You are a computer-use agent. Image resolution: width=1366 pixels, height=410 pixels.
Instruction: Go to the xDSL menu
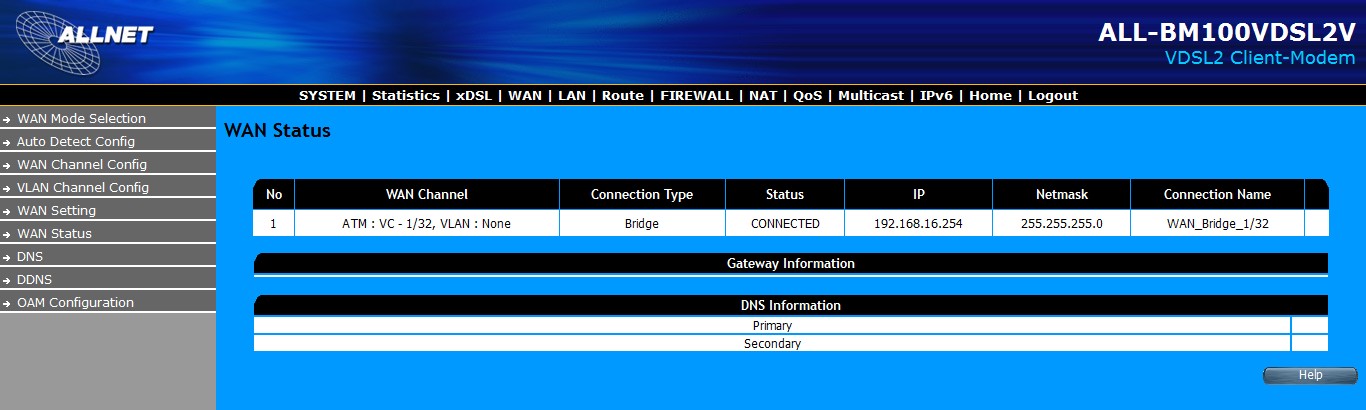(474, 96)
